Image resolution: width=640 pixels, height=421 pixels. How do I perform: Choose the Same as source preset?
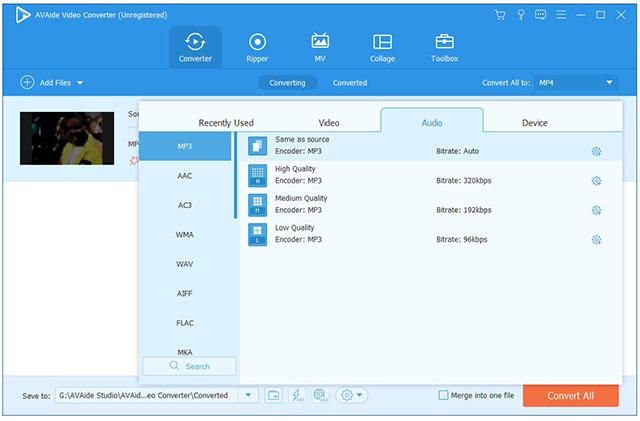coord(431,146)
